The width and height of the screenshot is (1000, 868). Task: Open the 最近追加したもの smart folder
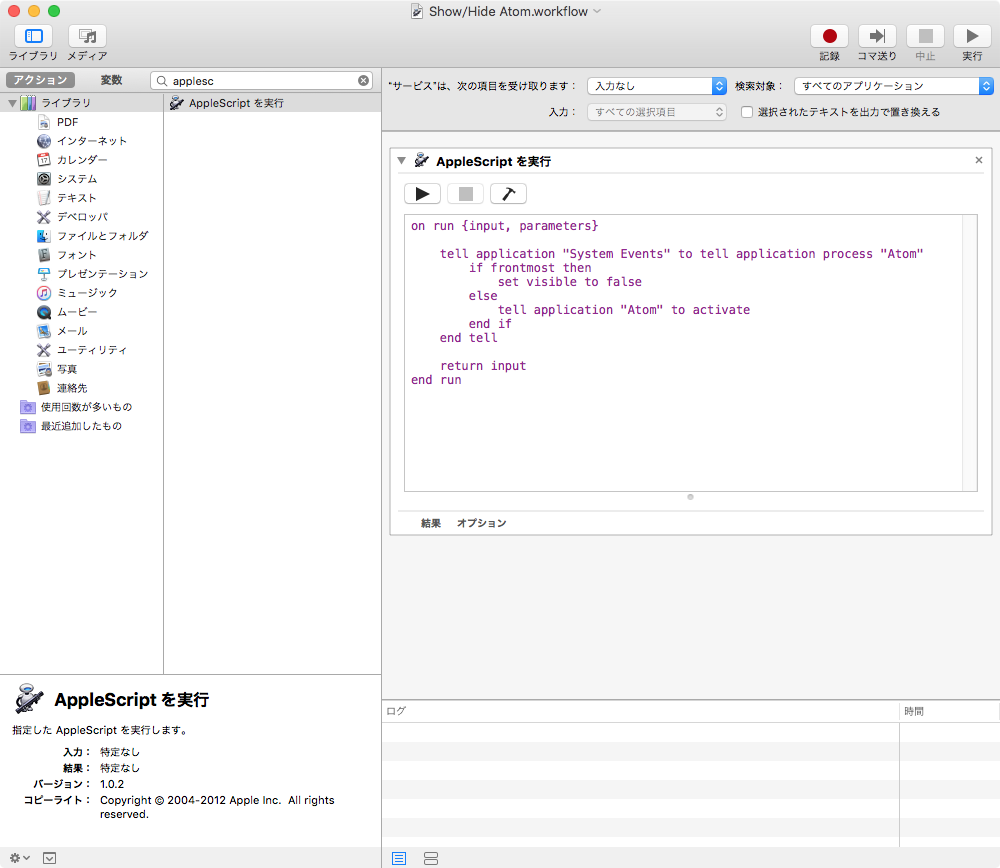pyautogui.click(x=82, y=426)
